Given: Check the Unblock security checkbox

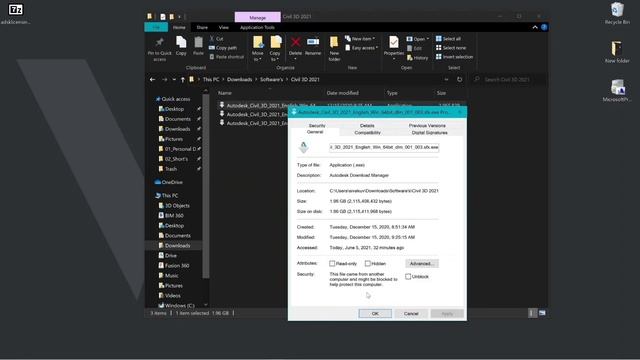Looking at the screenshot, I should (408, 276).
